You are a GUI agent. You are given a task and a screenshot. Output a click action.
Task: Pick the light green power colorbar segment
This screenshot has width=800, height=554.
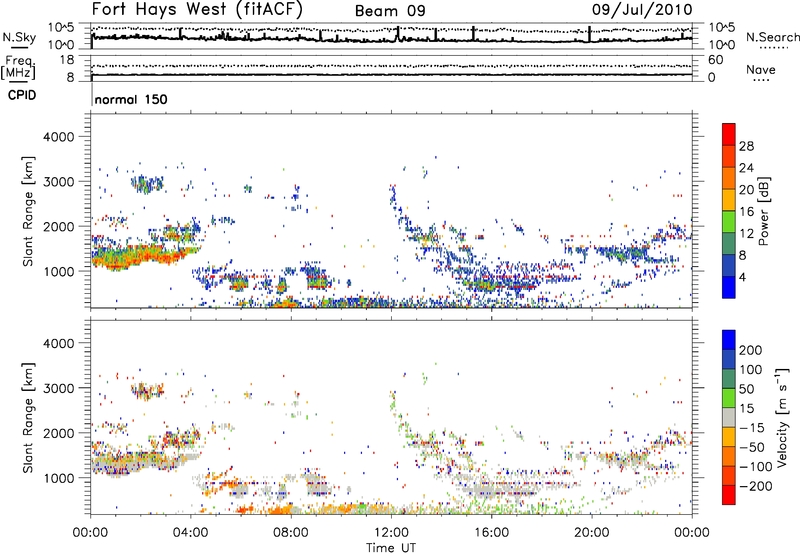[x=729, y=222]
